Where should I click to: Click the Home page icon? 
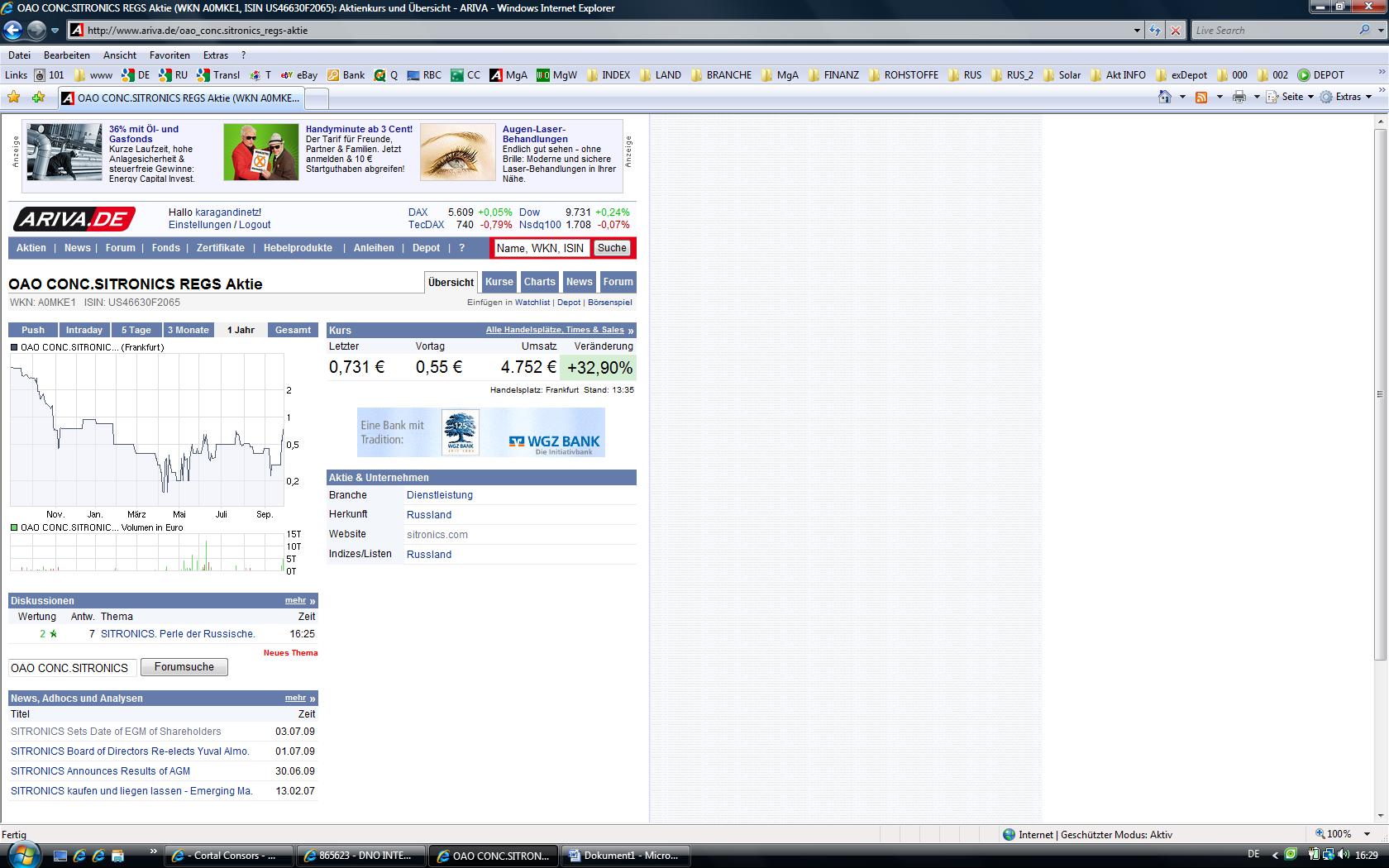1165,97
